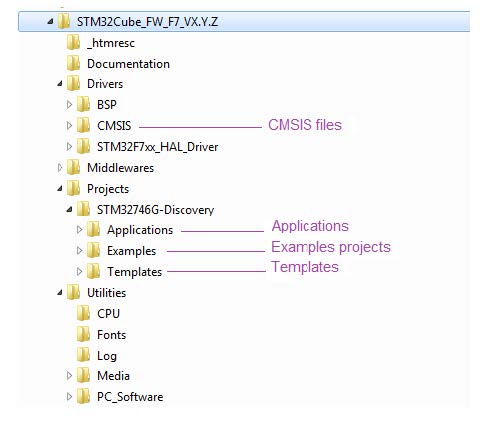This screenshot has height=432, width=491.
Task: Click the PC_Software folder icon
Action: click(83, 397)
